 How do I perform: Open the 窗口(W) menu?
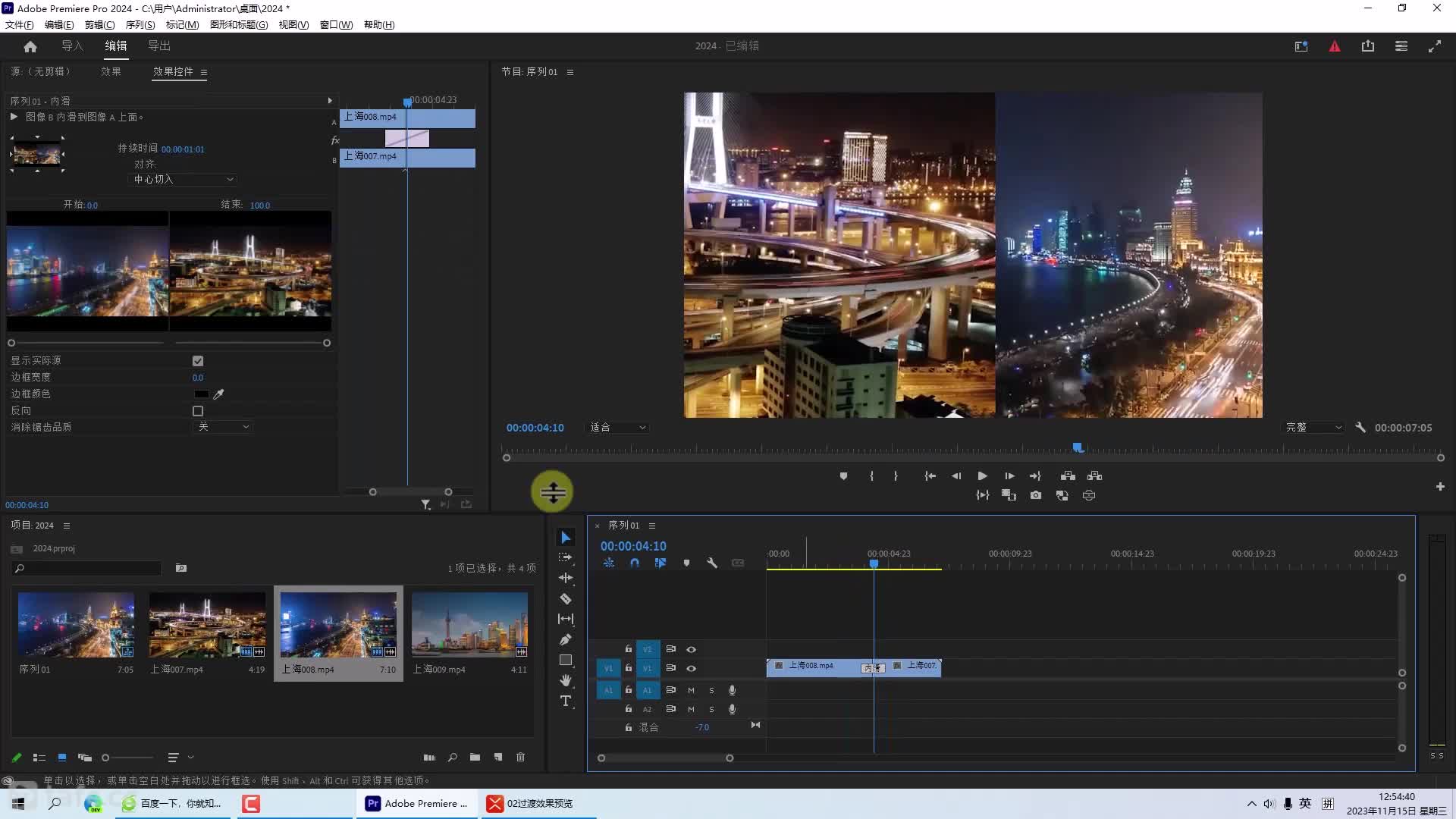click(336, 25)
